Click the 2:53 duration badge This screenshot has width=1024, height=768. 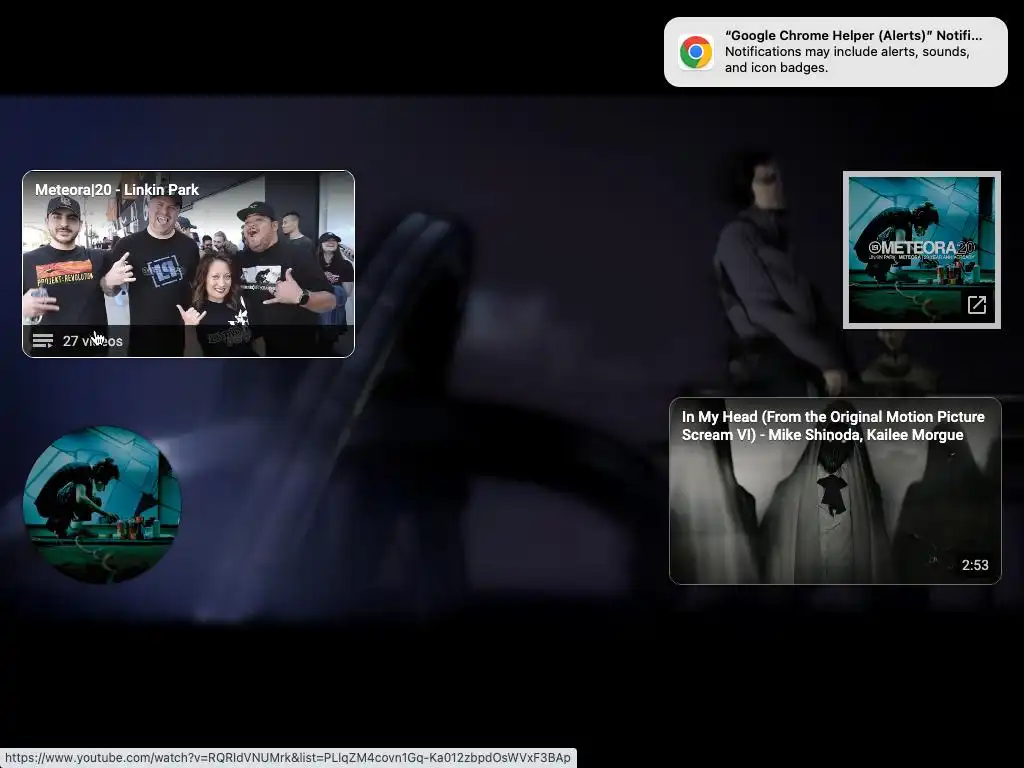[x=974, y=565]
